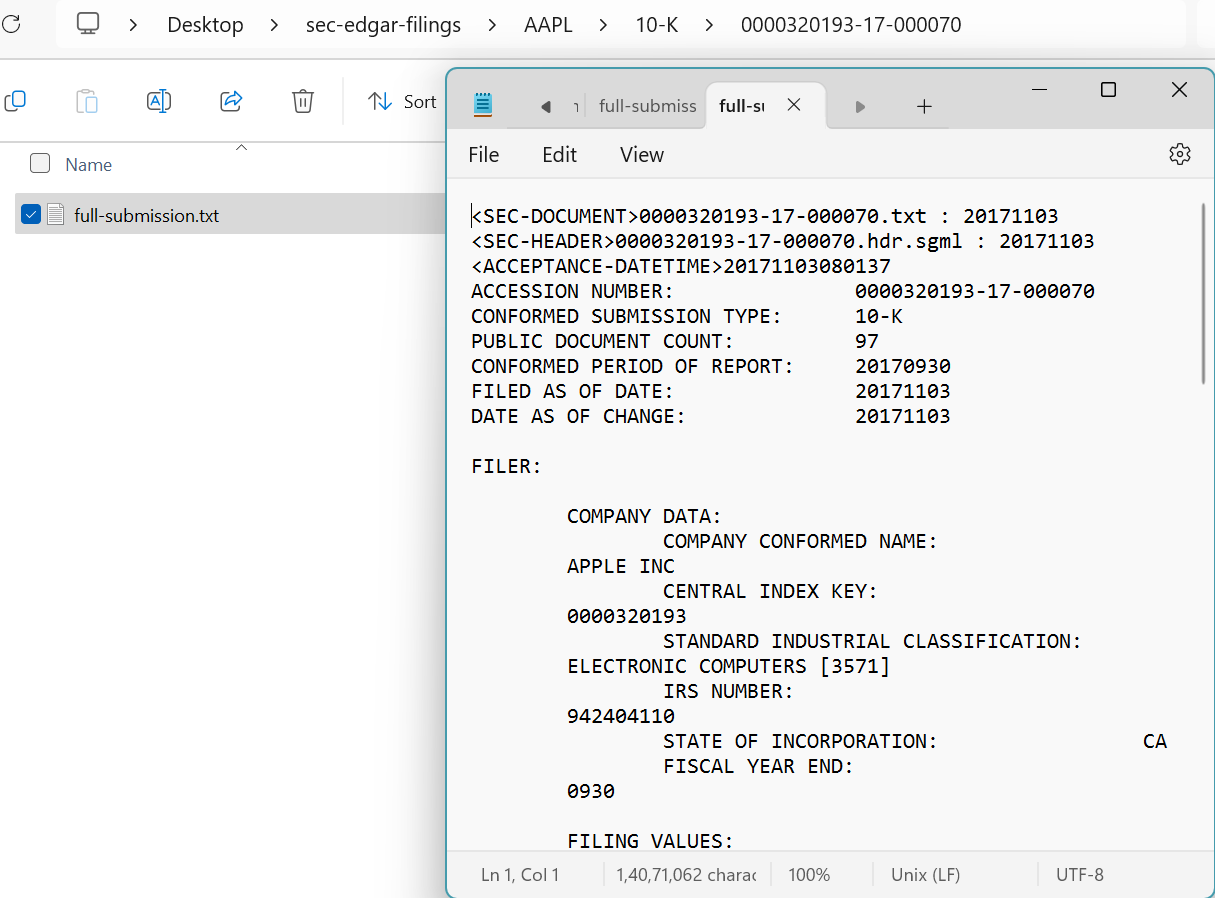Screen dimensions: 1215x898
Task: Click the This PC monitor icon in breadcrumb
Action: click(x=88, y=23)
